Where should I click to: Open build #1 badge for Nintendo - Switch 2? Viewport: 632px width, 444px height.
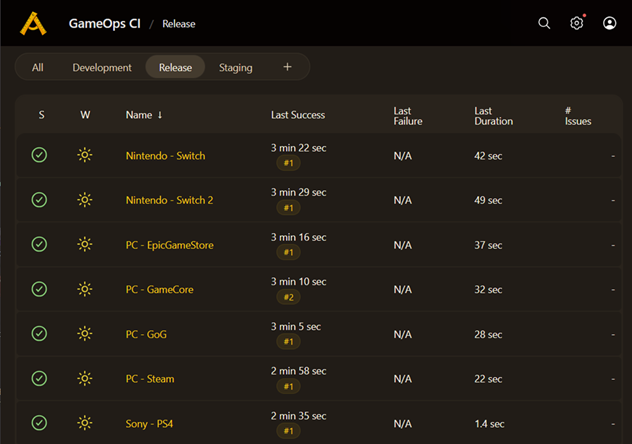click(x=288, y=208)
